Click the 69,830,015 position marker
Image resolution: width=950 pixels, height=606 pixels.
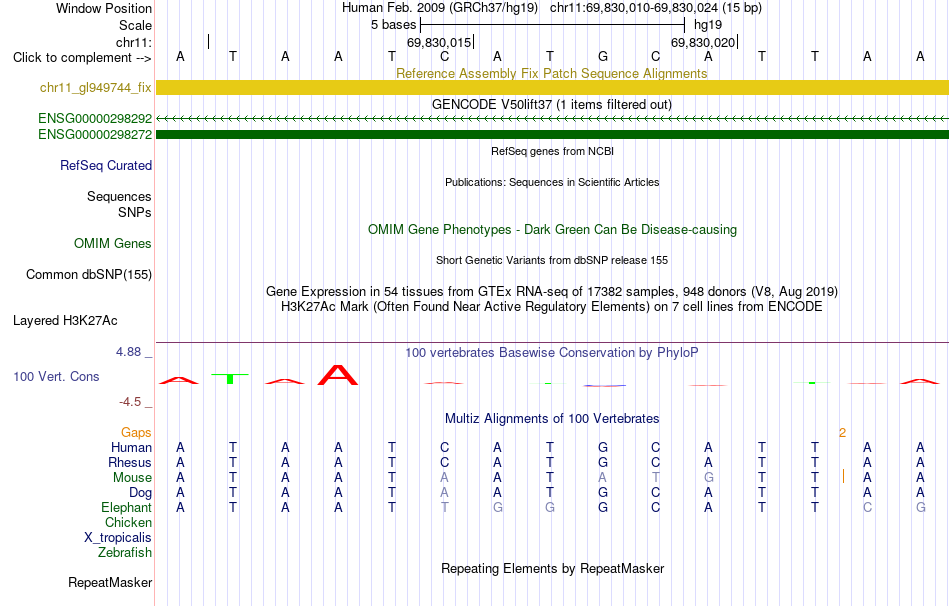pyautogui.click(x=440, y=42)
